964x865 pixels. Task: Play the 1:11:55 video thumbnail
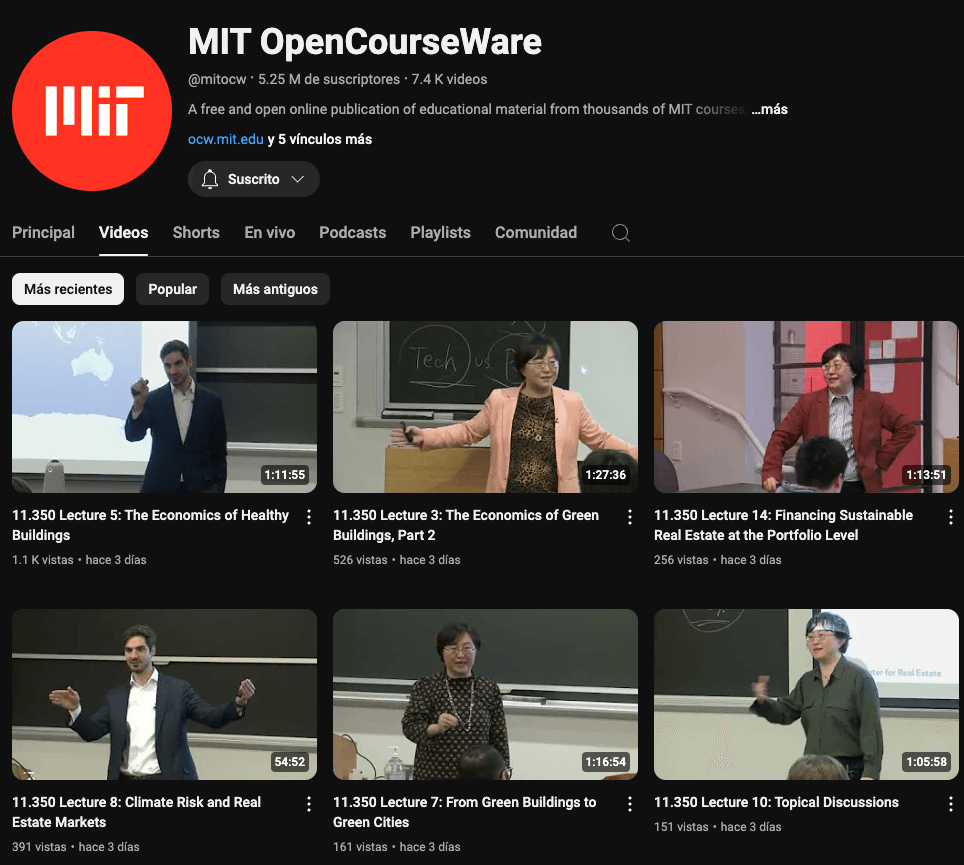pyautogui.click(x=164, y=406)
